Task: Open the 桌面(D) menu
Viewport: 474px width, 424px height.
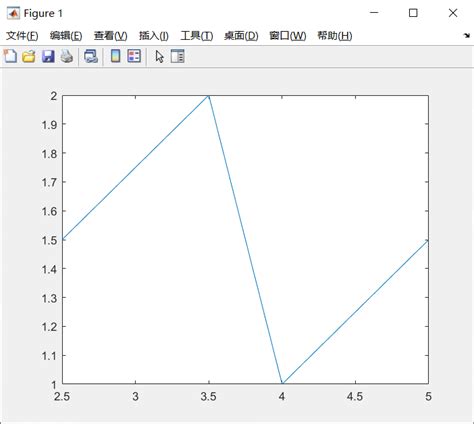Action: [x=241, y=36]
